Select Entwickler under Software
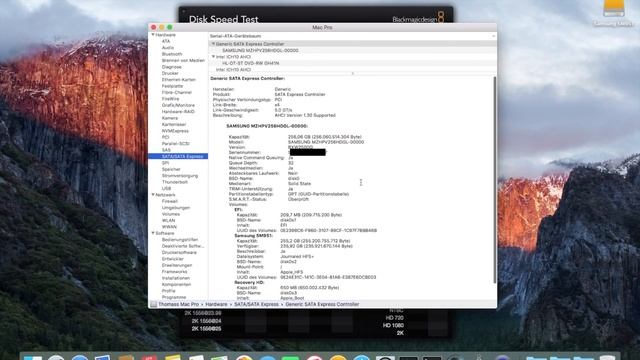 pyautogui.click(x=173, y=259)
